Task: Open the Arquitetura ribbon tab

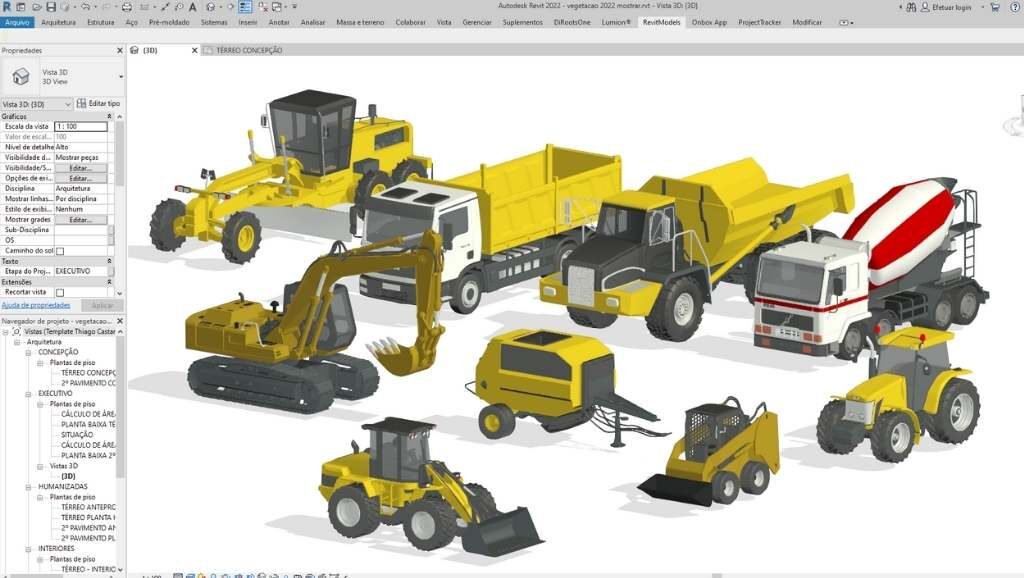Action: tap(58, 21)
